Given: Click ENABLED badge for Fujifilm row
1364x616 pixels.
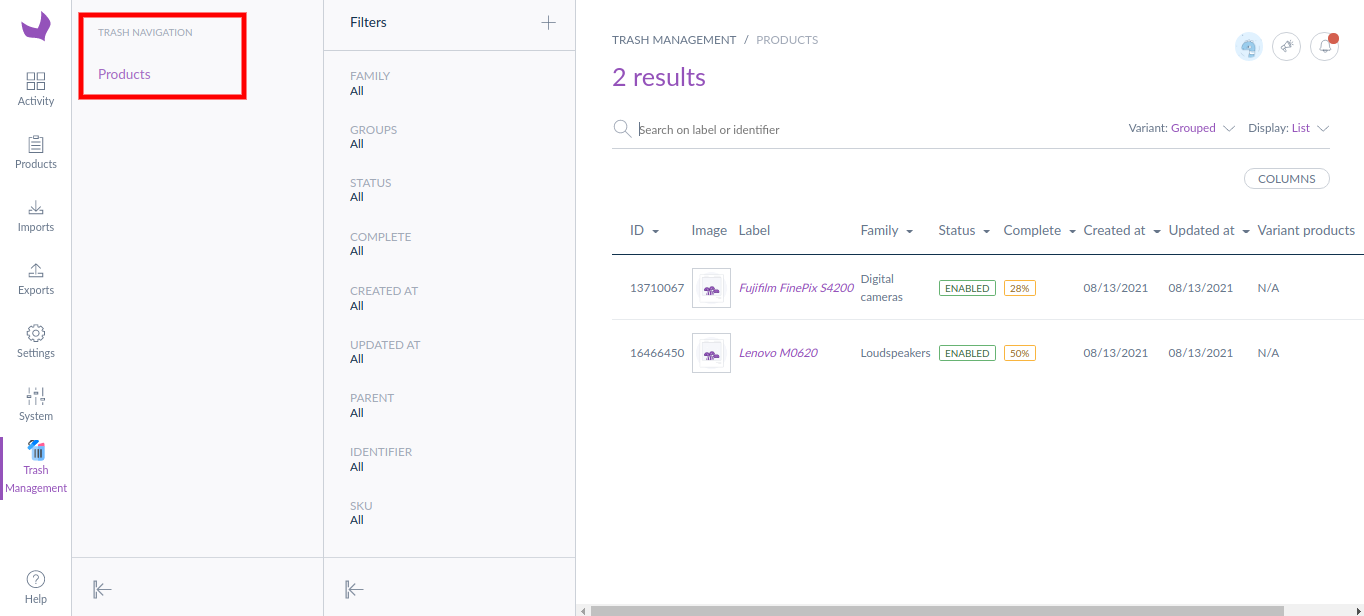Looking at the screenshot, I should point(967,288).
